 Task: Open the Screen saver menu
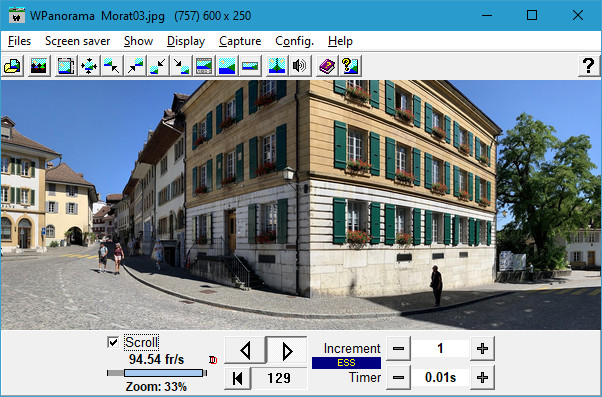point(78,41)
